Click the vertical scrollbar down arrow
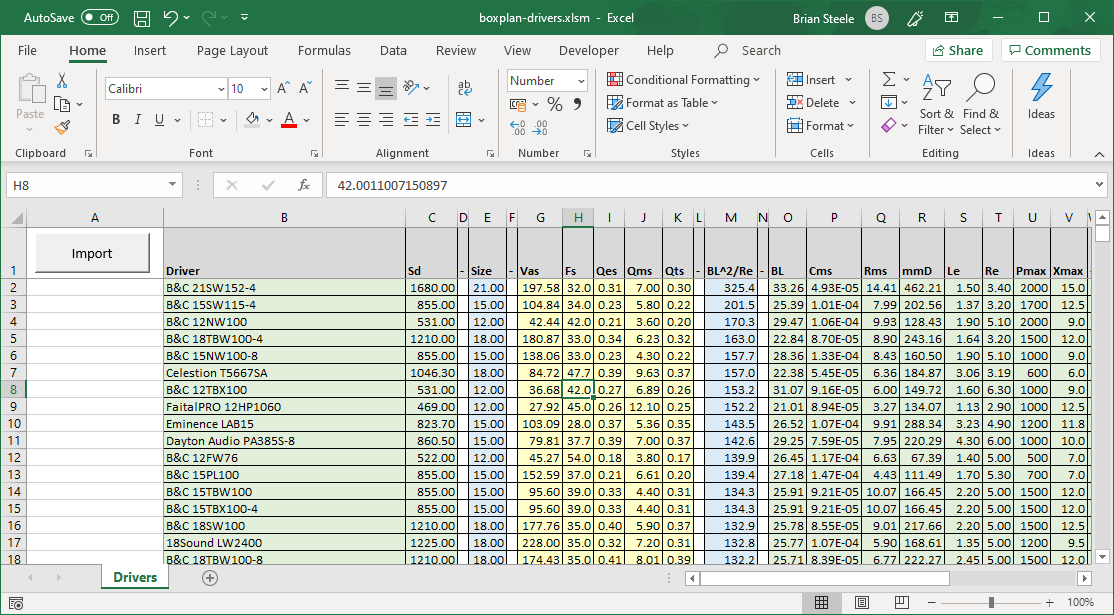 coord(1102,557)
